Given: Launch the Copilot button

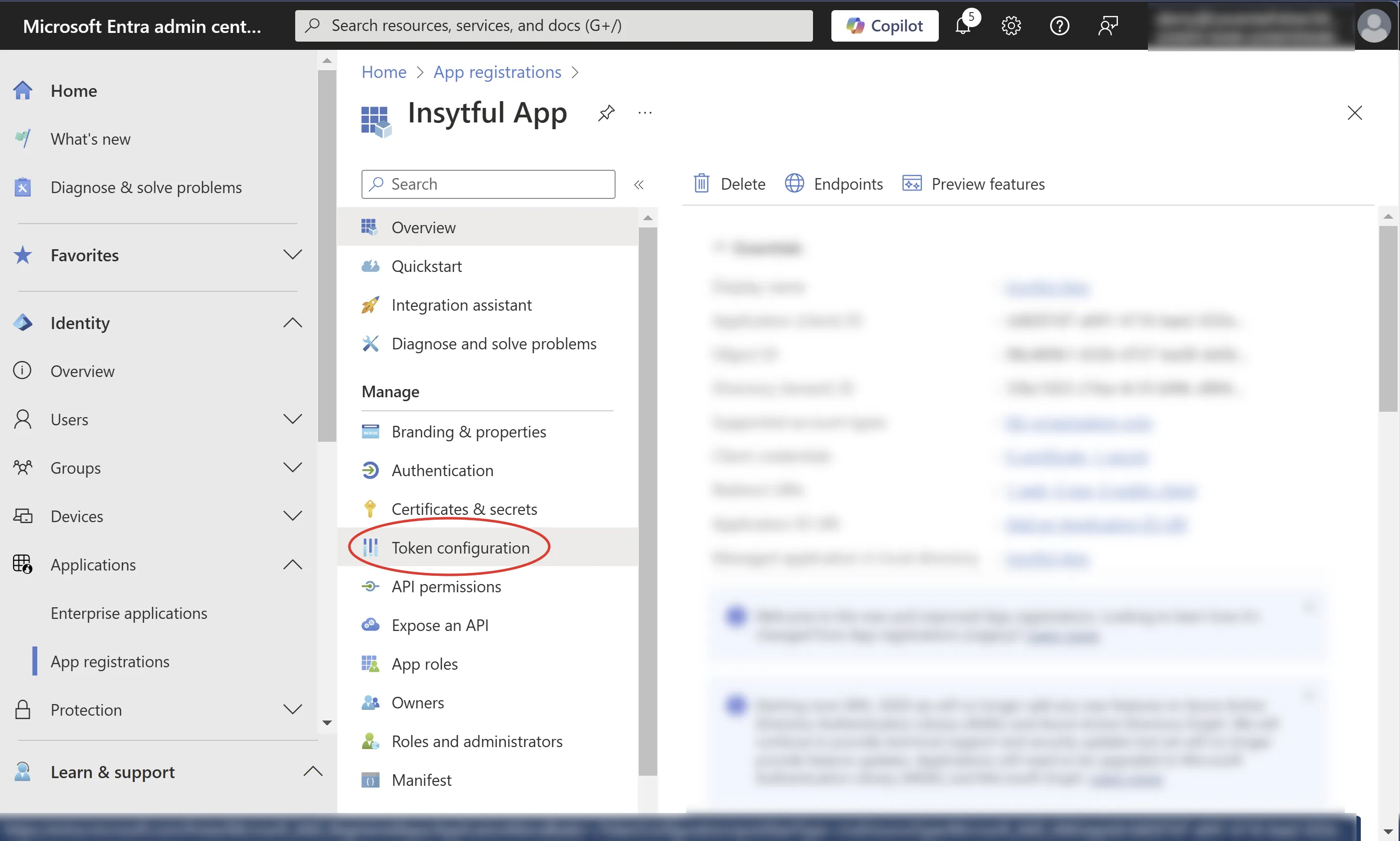Looking at the screenshot, I should pyautogui.click(x=885, y=26).
